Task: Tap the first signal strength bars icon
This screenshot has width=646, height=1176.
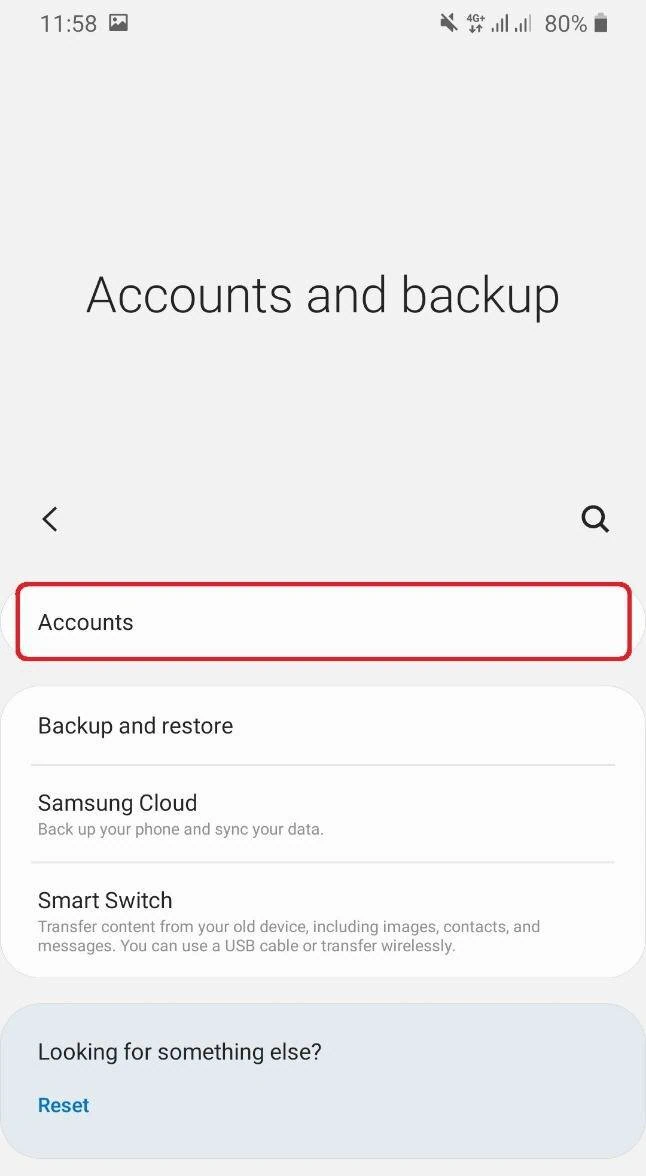Action: 500,24
